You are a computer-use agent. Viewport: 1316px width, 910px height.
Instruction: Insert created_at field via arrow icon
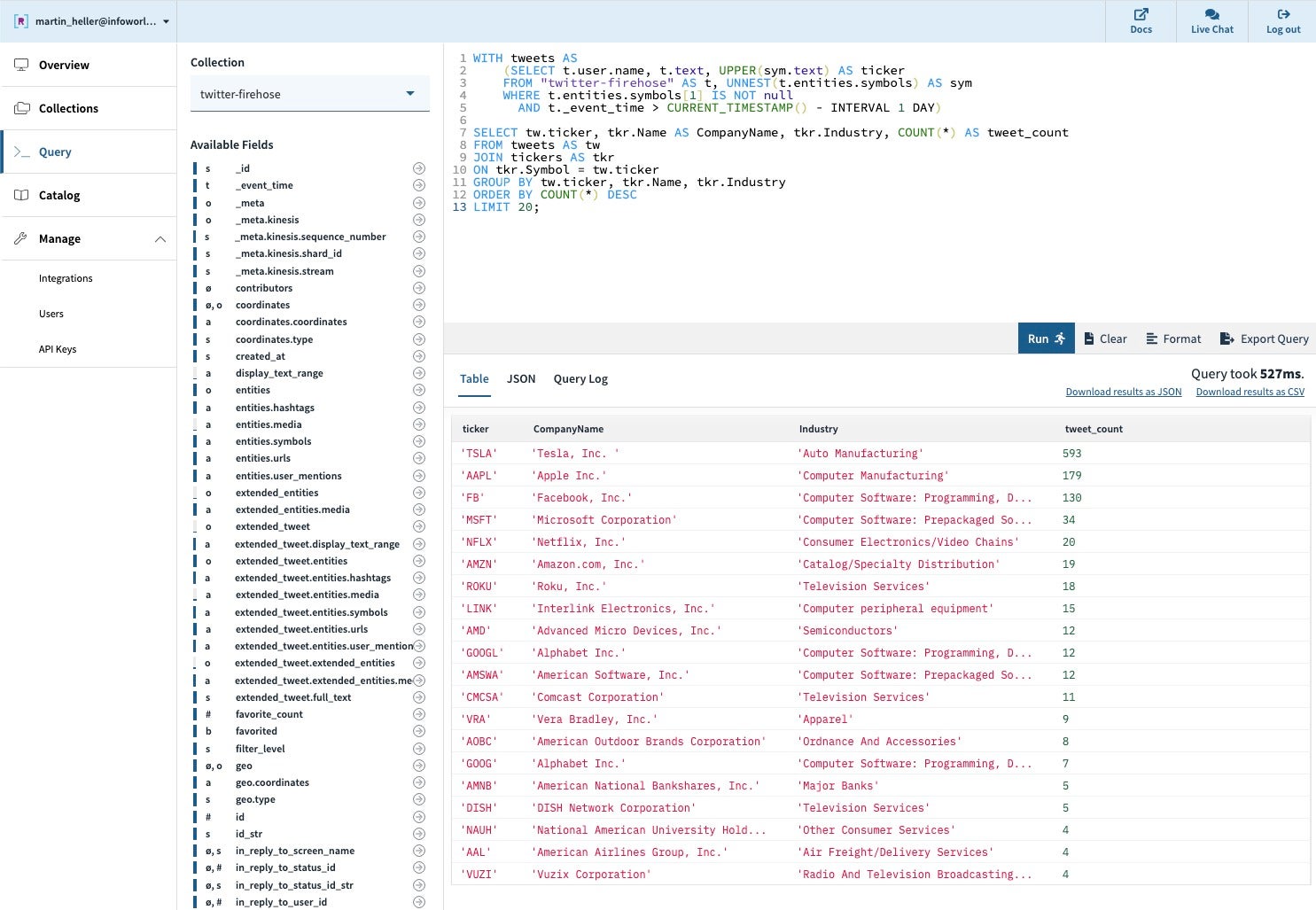tap(419, 356)
